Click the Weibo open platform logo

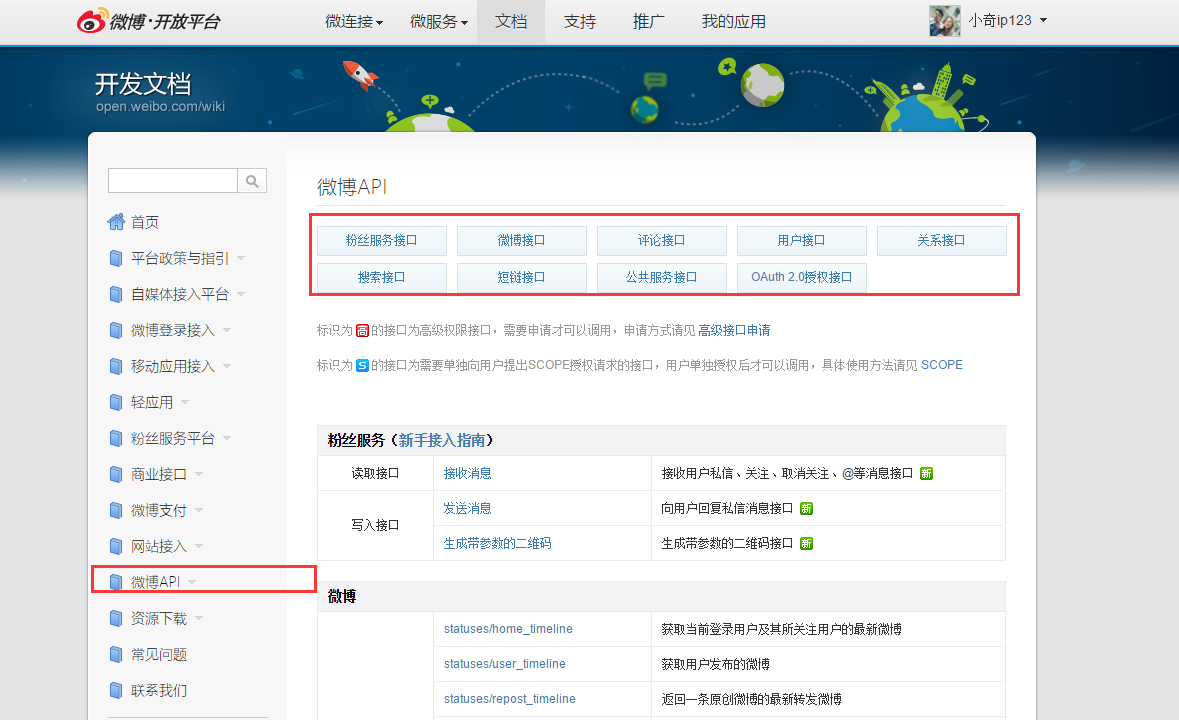[x=148, y=21]
